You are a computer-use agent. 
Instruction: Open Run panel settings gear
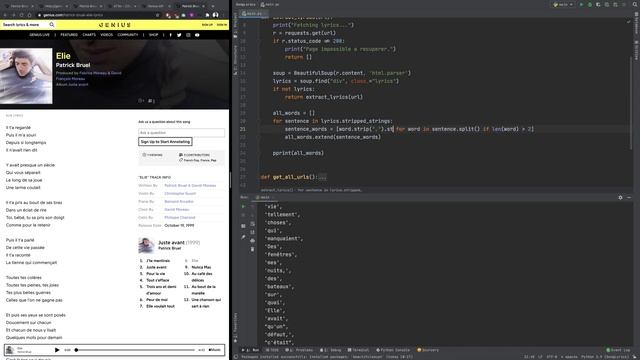coord(620,198)
